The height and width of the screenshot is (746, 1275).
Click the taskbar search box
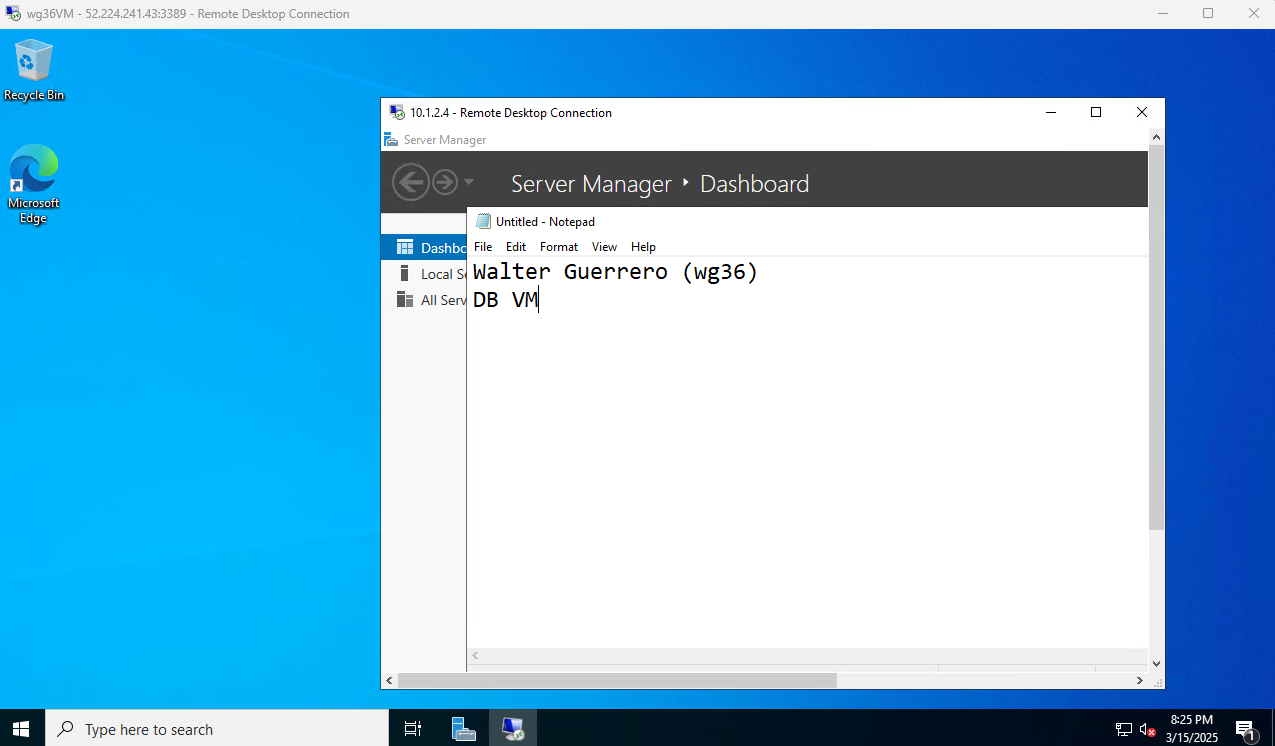point(217,729)
